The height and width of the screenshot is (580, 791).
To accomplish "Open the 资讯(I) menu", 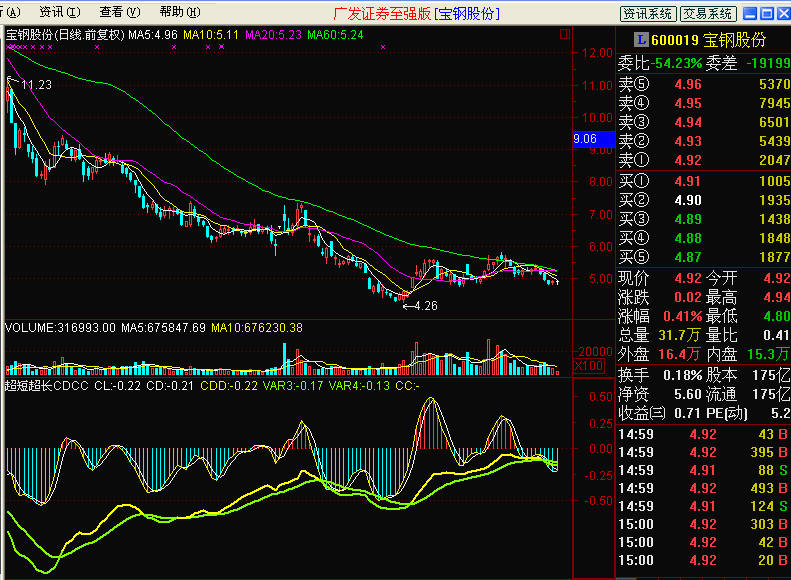I will click(x=60, y=12).
